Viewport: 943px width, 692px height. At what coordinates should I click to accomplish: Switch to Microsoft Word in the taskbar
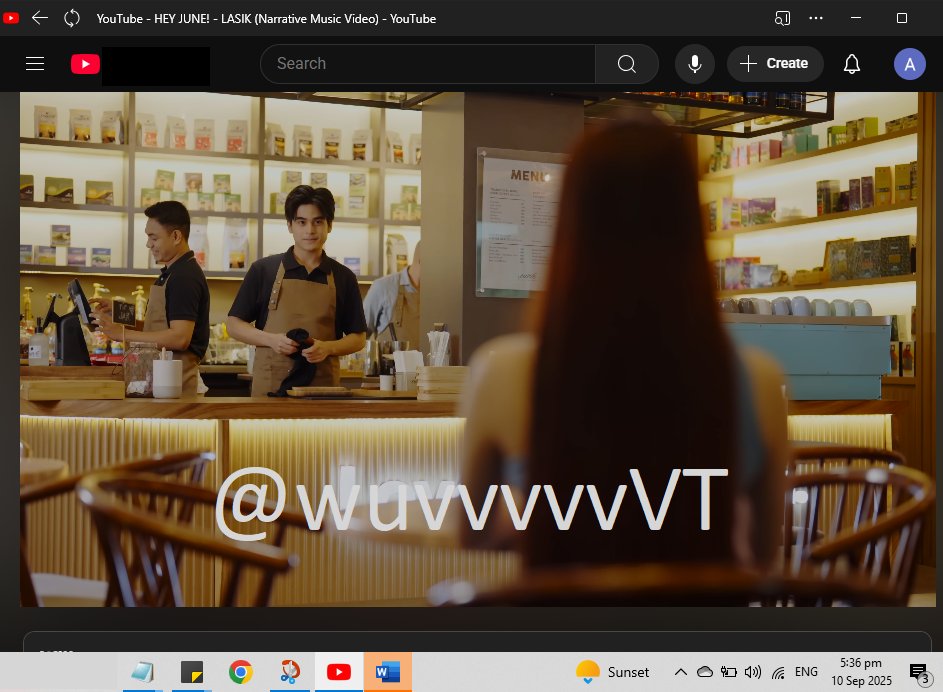click(x=388, y=672)
